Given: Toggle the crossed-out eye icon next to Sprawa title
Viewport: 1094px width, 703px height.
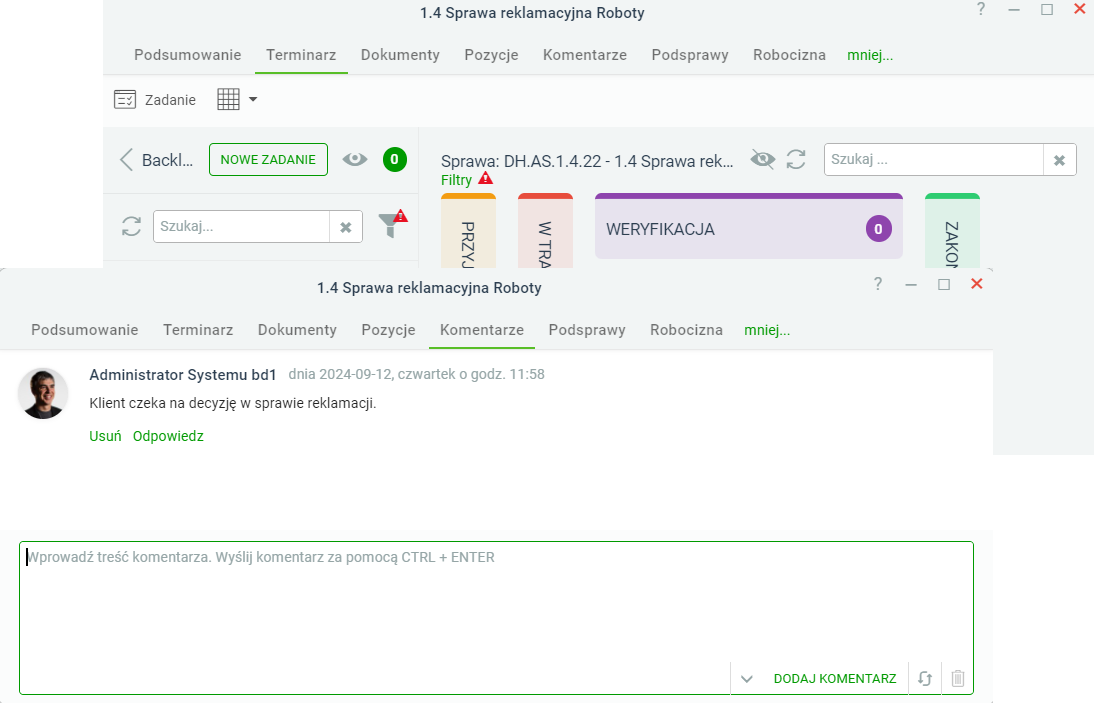Looking at the screenshot, I should [763, 160].
